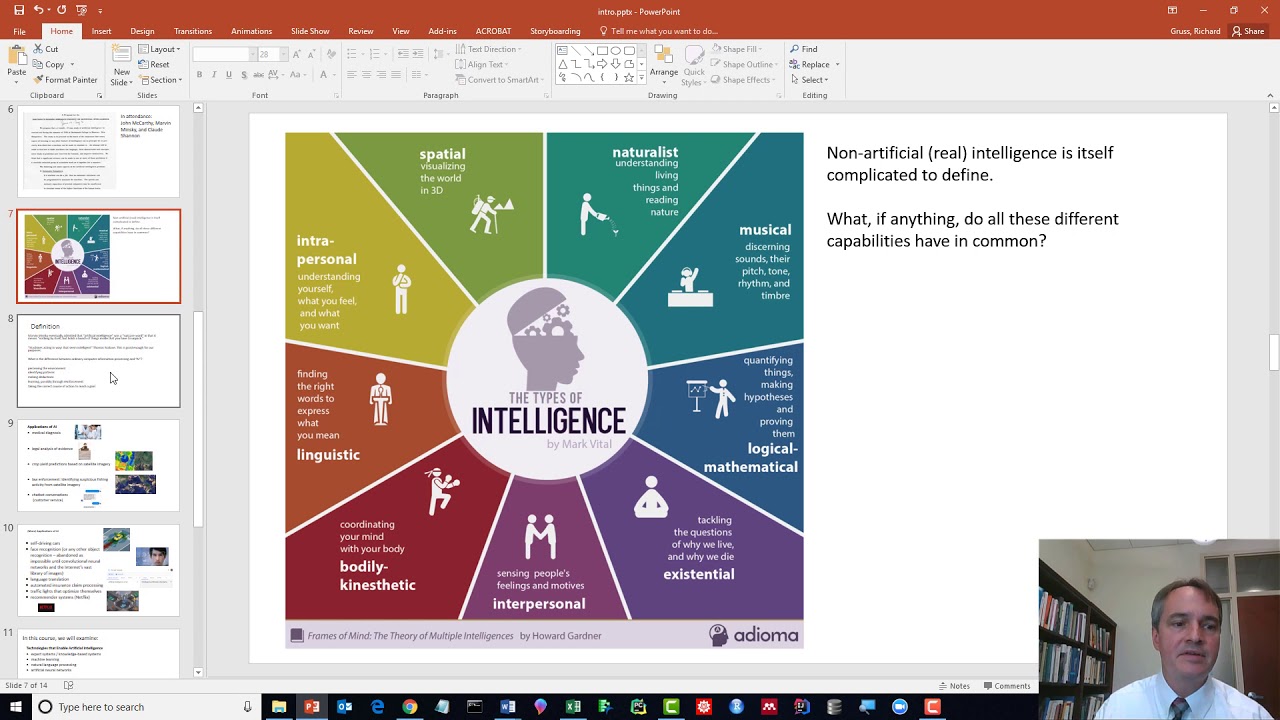The height and width of the screenshot is (720, 1280).
Task: Switch to the Design tab
Action: 142,31
